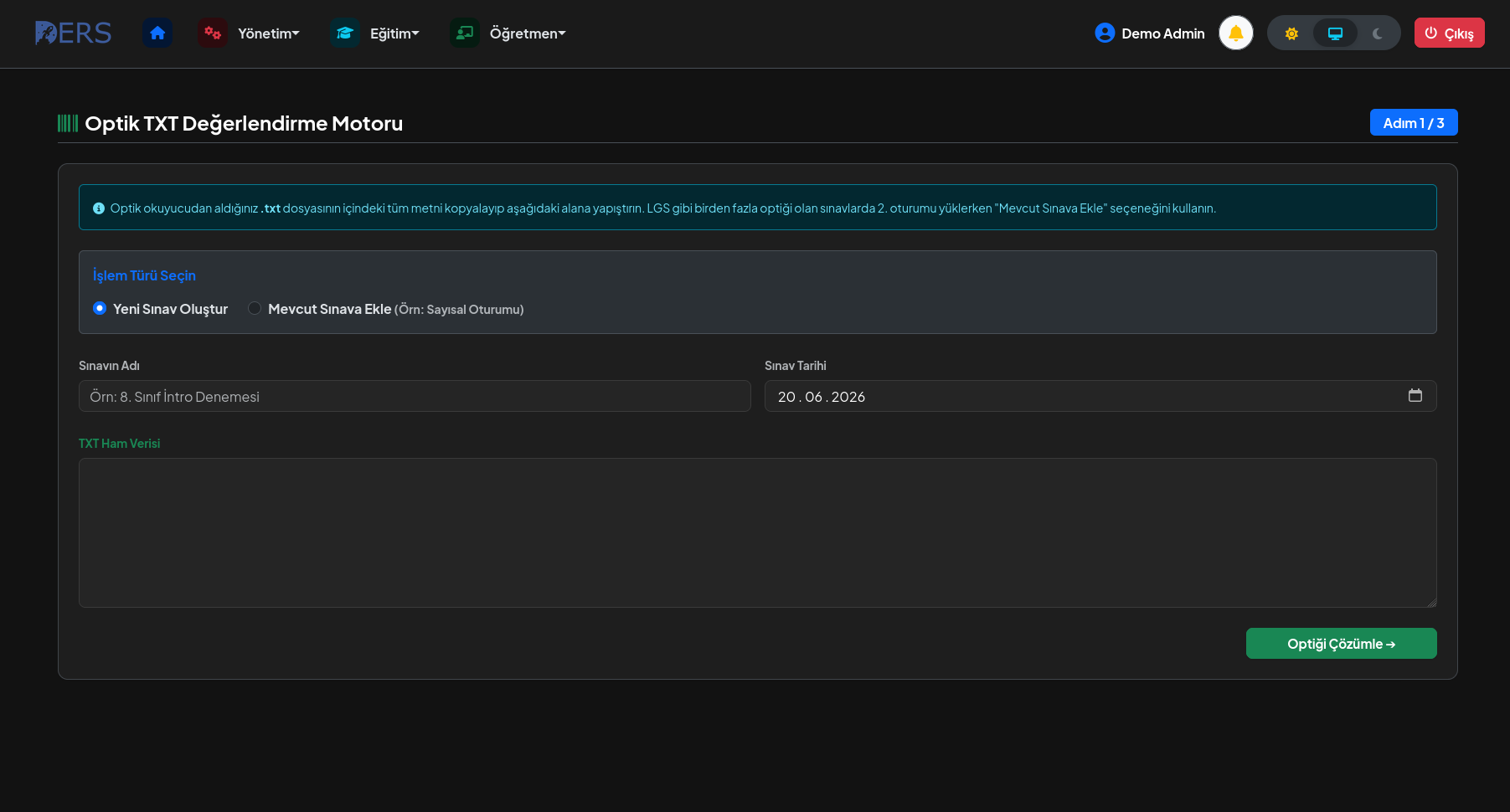Open the Eğitim dropdown menu

tap(394, 33)
